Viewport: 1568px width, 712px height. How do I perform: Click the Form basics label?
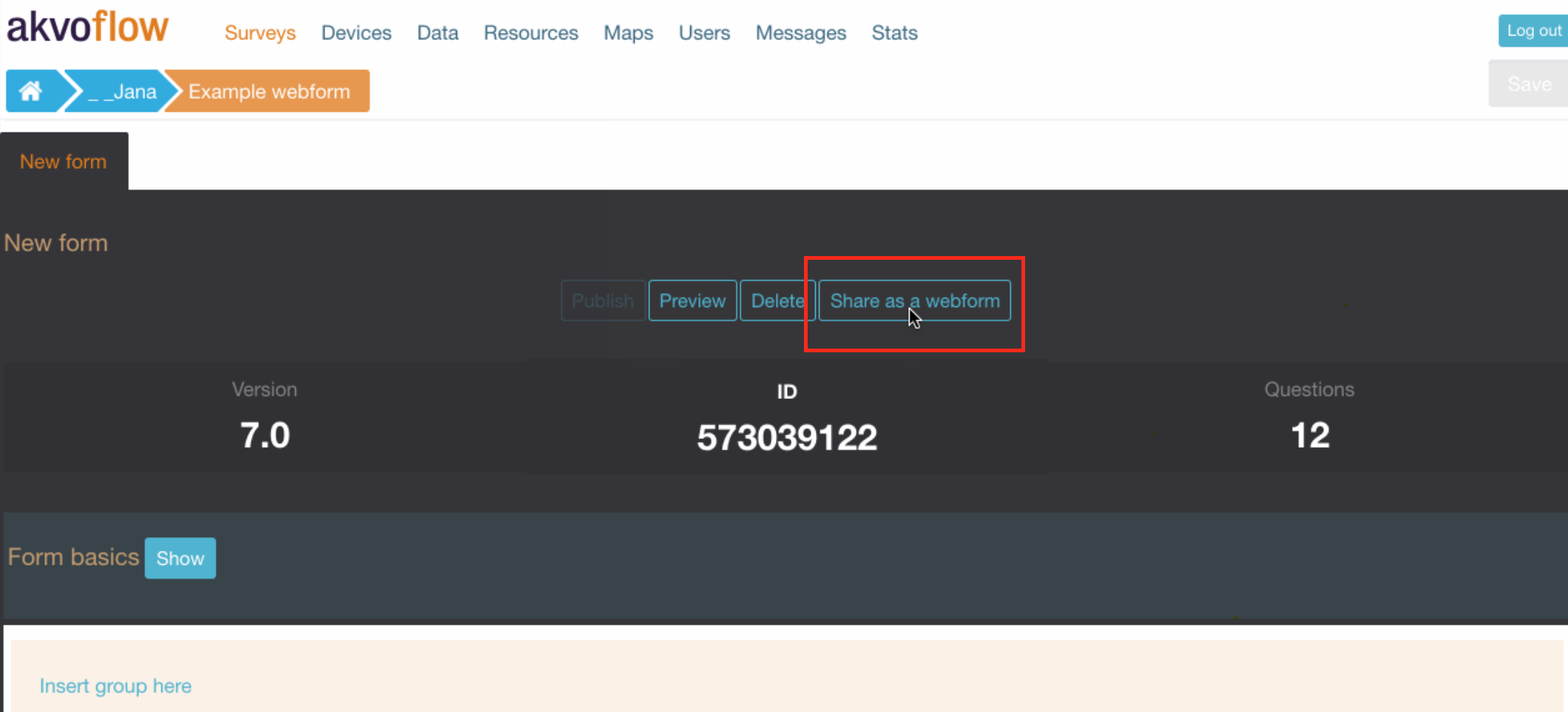tap(73, 557)
